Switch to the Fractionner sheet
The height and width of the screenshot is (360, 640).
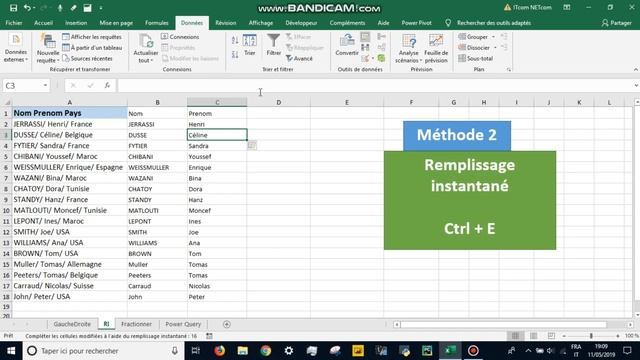coord(136,324)
